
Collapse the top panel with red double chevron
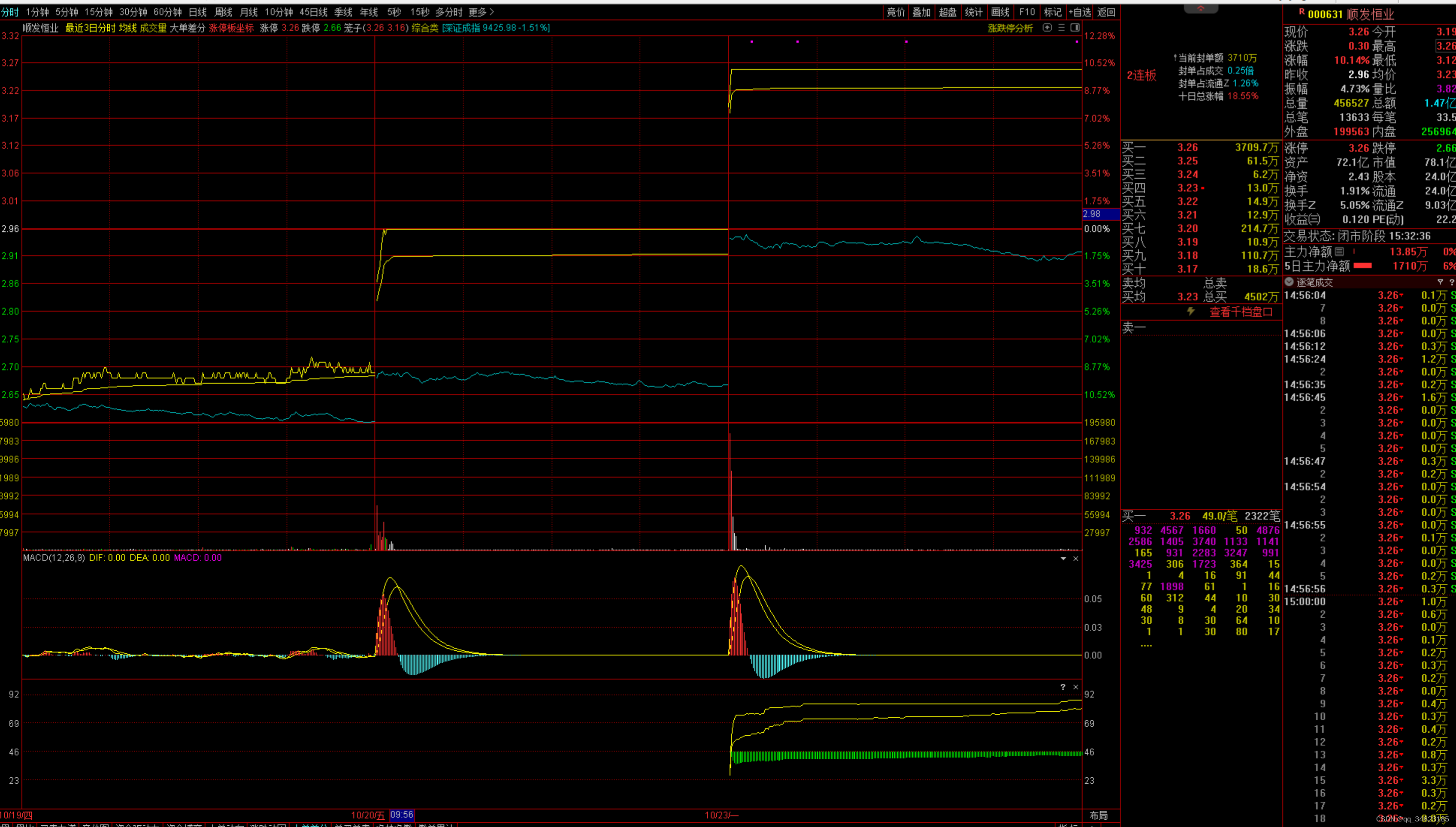pos(1200,8)
